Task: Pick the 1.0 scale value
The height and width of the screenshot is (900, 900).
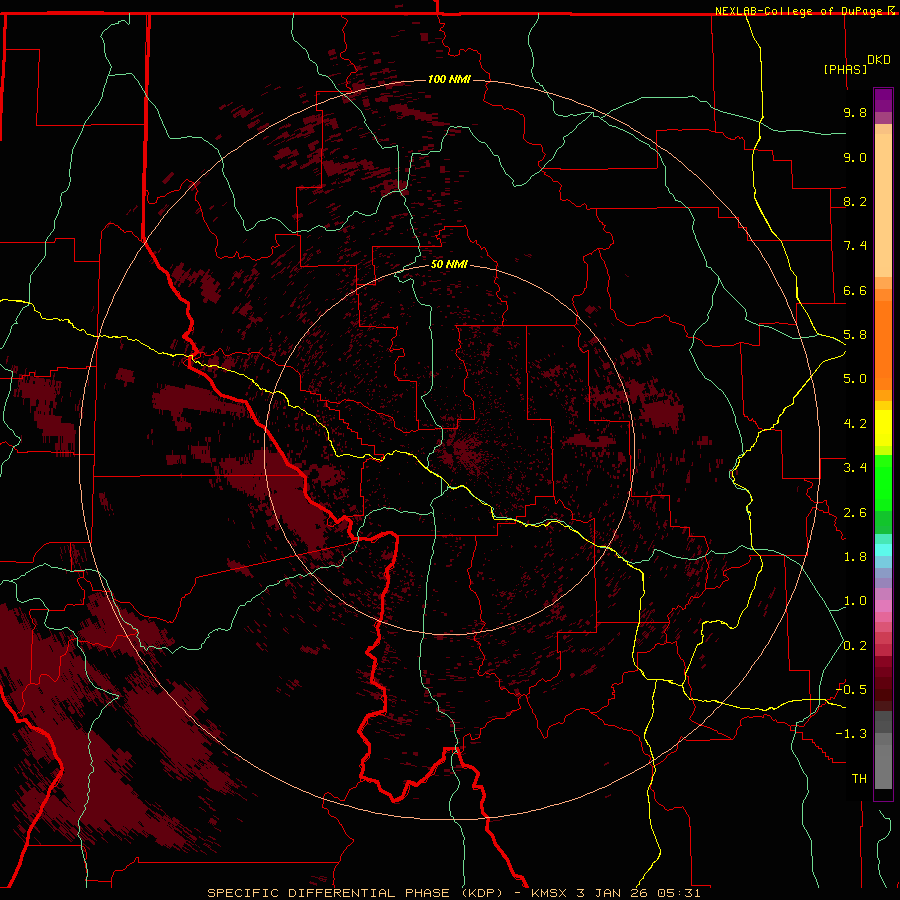Action: pyautogui.click(x=855, y=601)
